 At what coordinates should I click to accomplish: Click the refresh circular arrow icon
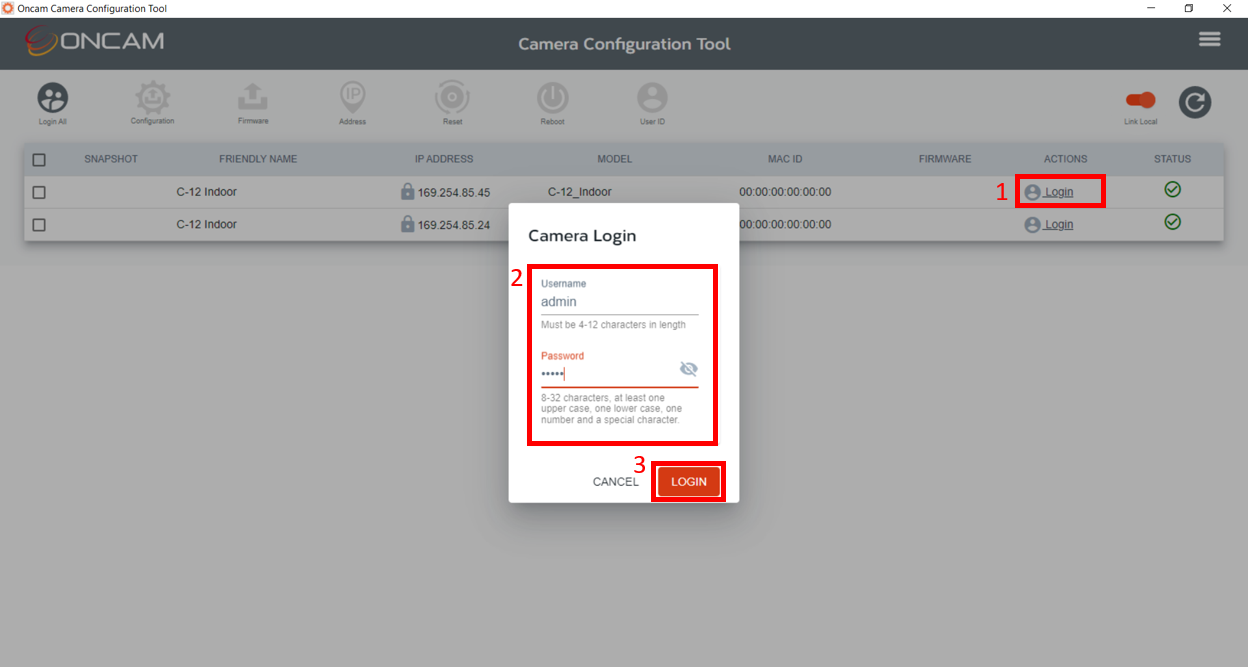click(x=1194, y=102)
